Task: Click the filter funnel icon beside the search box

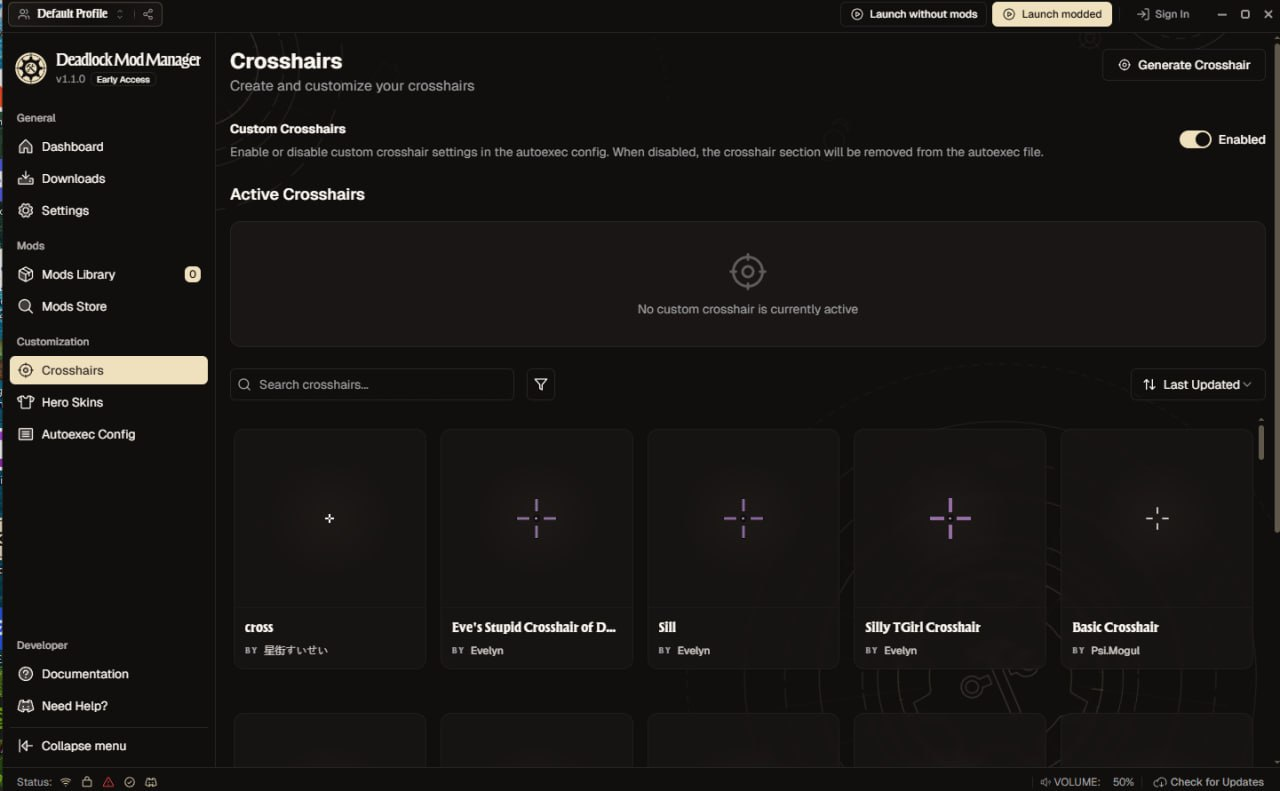Action: (x=541, y=384)
